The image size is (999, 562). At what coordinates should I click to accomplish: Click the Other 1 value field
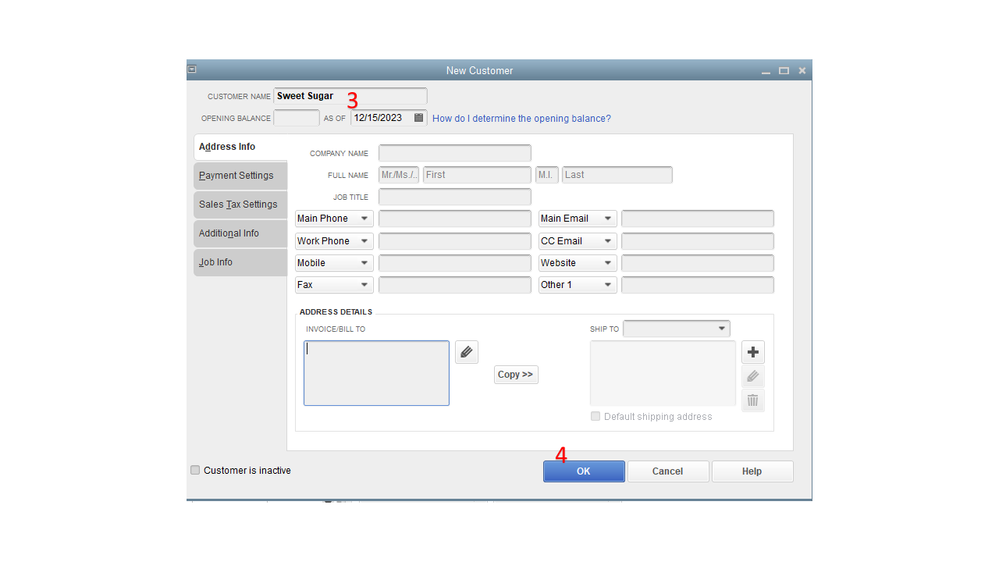point(698,285)
